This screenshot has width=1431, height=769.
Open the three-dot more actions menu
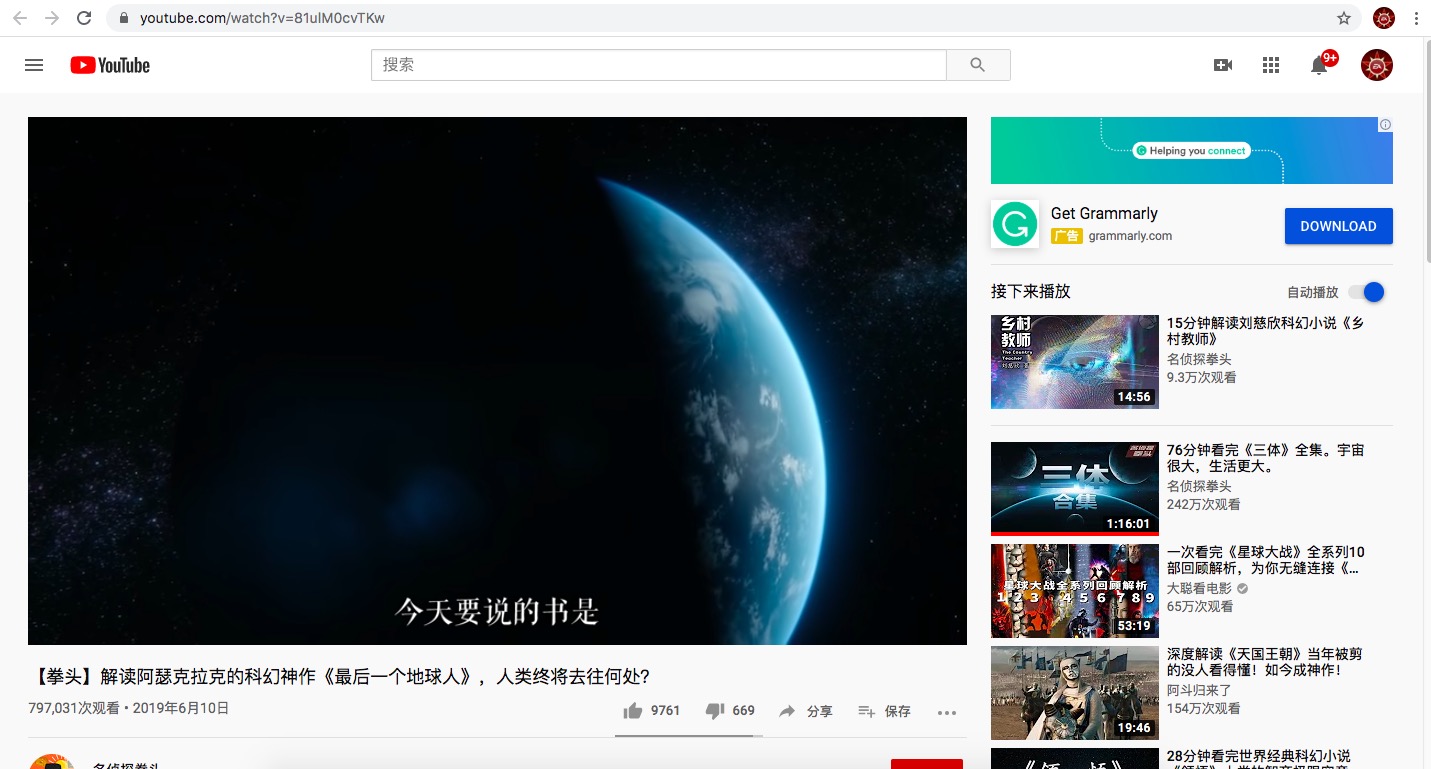click(x=947, y=712)
